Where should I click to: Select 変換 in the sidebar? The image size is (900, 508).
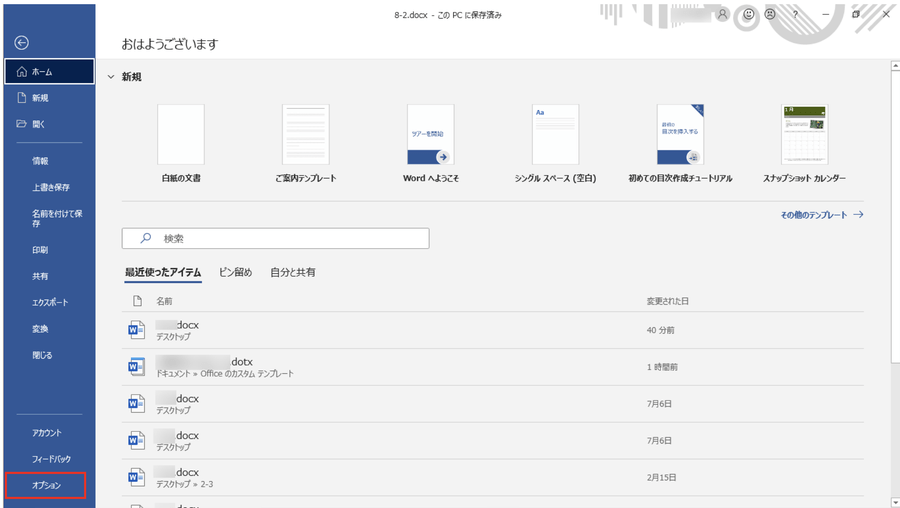tap(40, 329)
